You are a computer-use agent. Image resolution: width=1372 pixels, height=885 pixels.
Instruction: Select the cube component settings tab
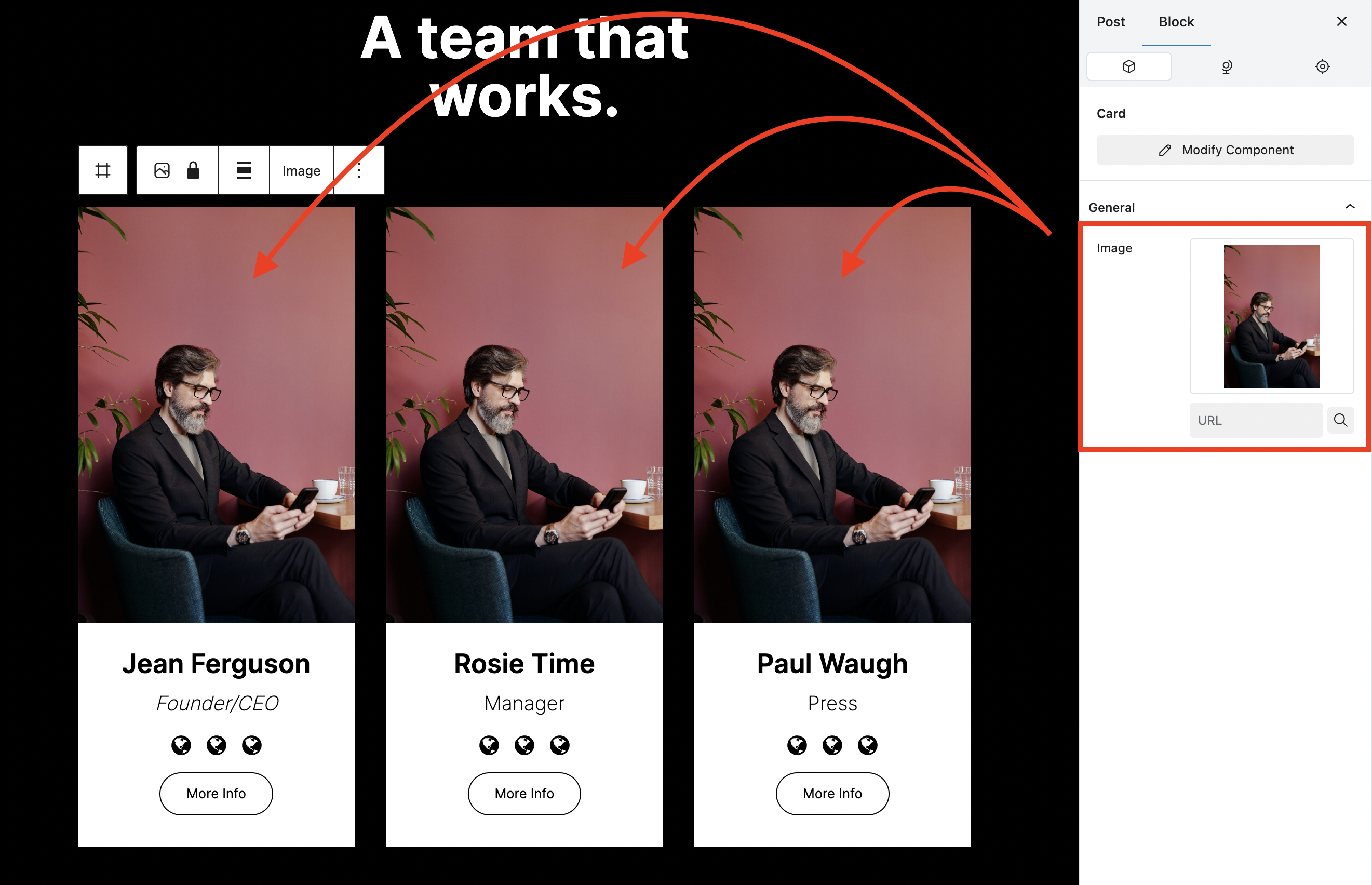(1129, 66)
